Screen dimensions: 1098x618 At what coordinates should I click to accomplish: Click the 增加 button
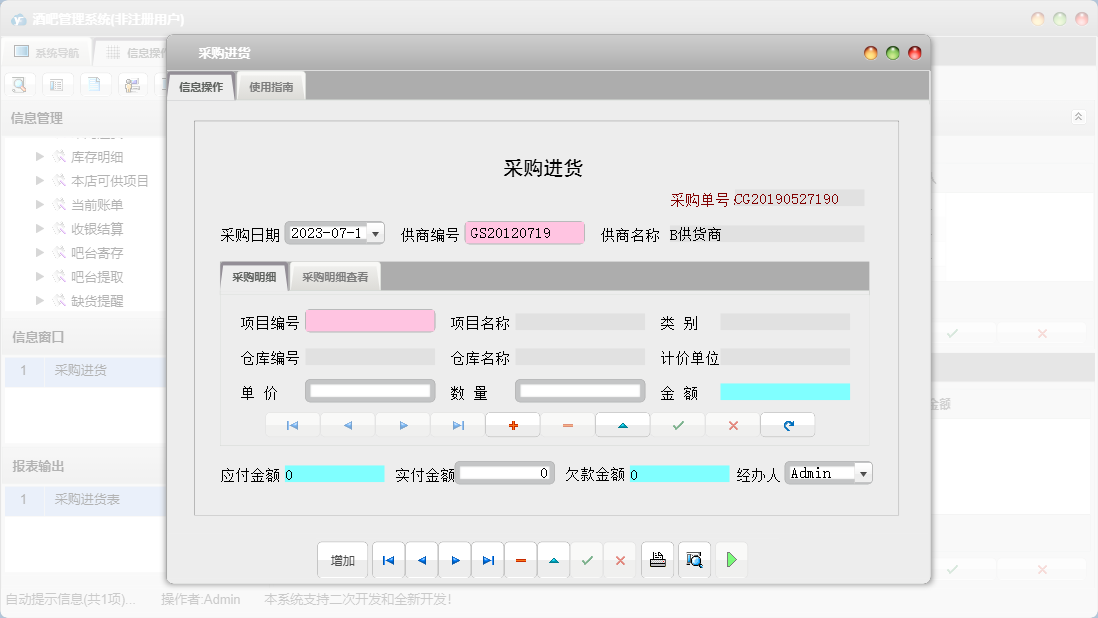point(343,560)
